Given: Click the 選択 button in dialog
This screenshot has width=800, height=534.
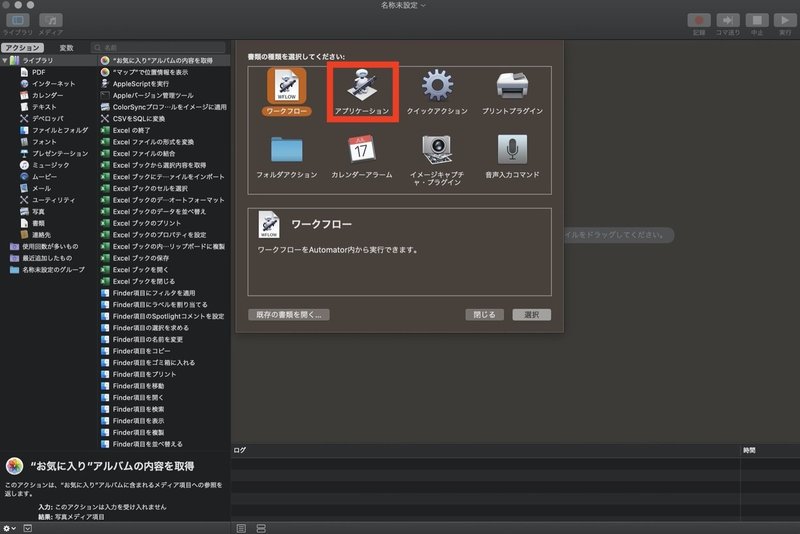Looking at the screenshot, I should click(x=532, y=315).
